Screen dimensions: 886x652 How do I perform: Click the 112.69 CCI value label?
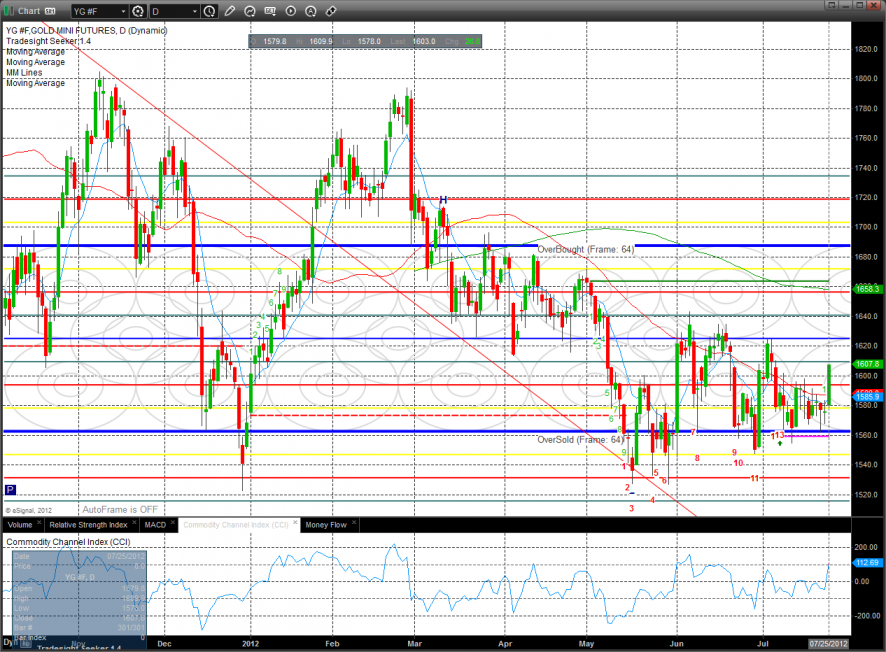[x=866, y=563]
